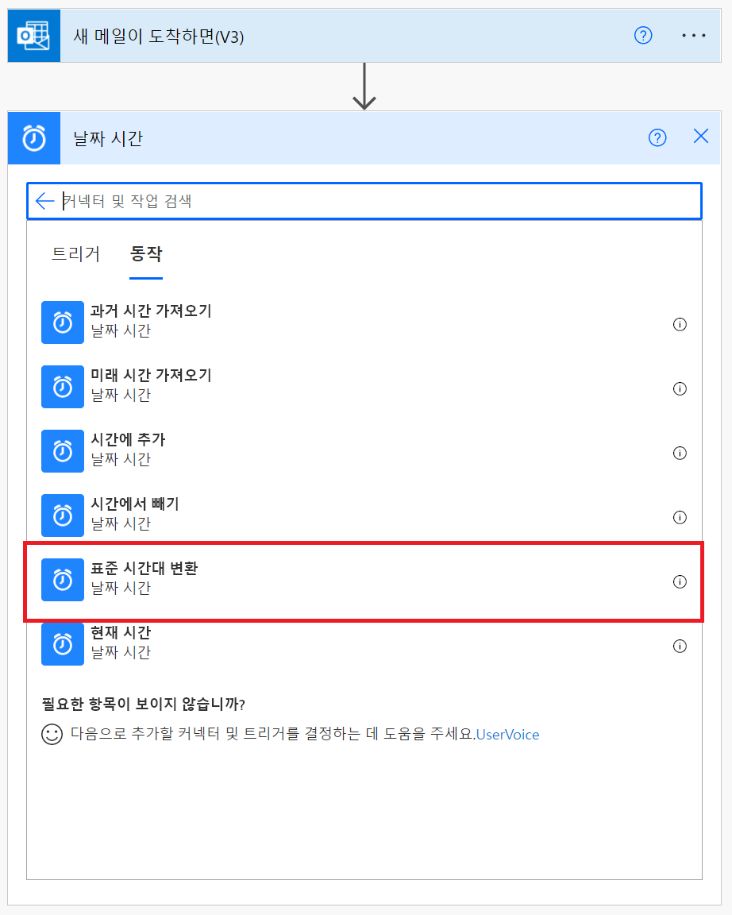Choose the 시간에 추가 action

(364, 449)
